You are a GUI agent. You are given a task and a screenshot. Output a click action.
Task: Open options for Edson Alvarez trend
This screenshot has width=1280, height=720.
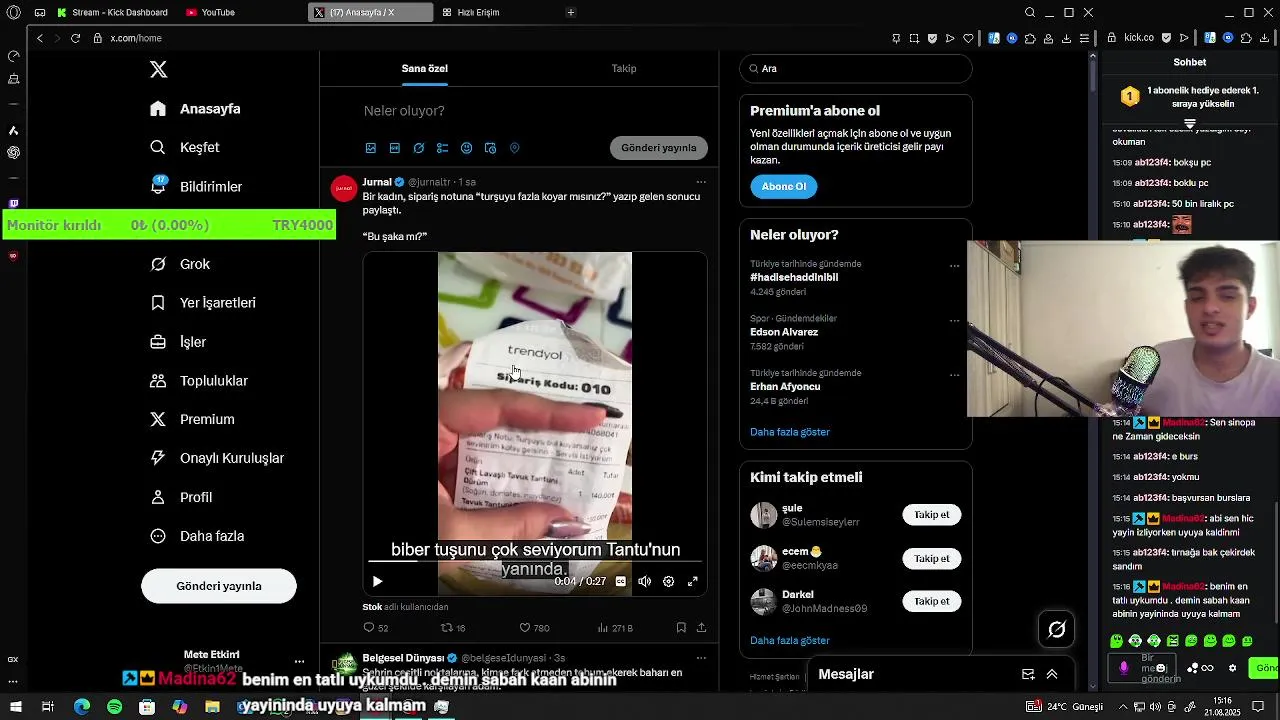coord(954,321)
